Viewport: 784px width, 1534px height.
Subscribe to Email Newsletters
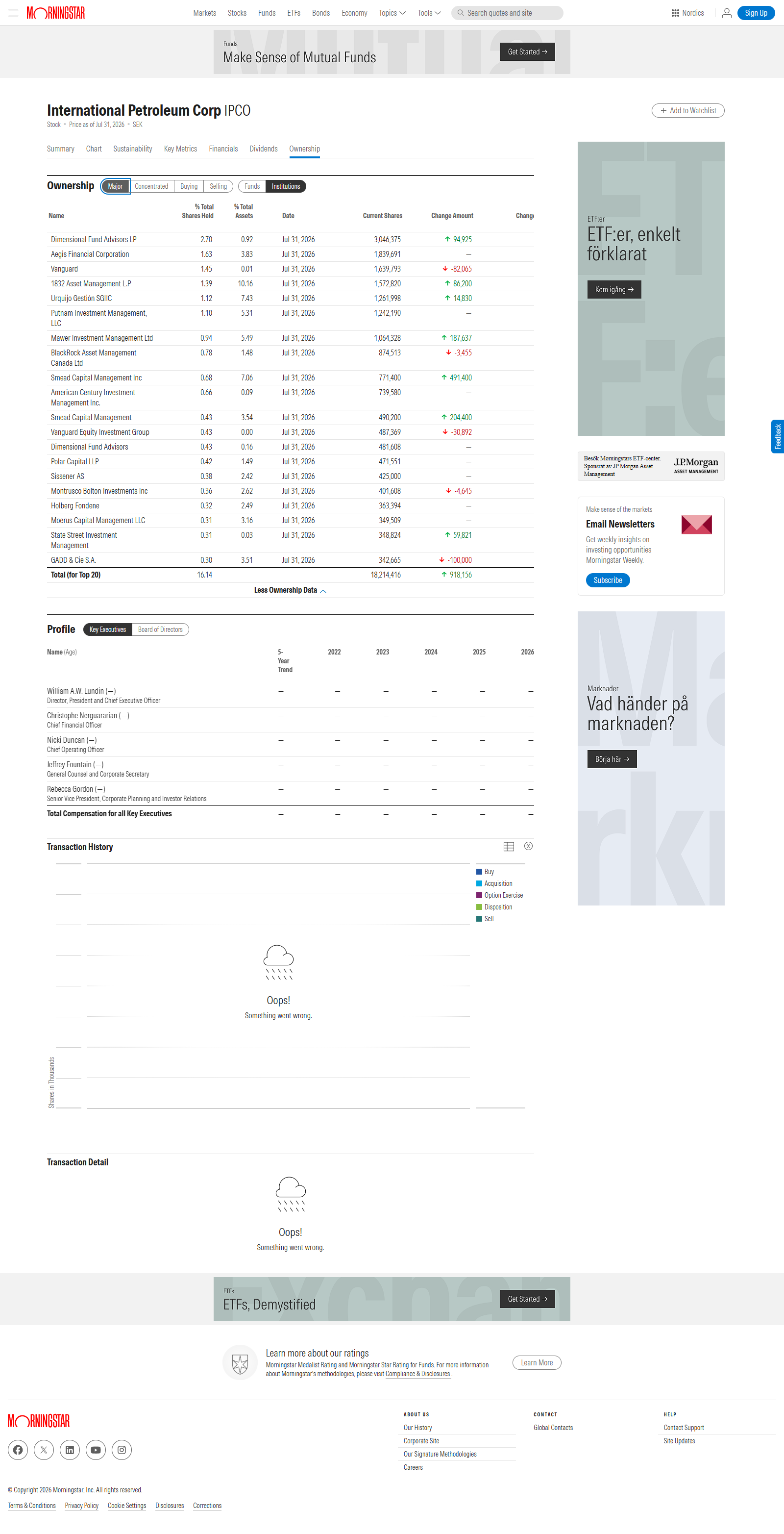[608, 580]
